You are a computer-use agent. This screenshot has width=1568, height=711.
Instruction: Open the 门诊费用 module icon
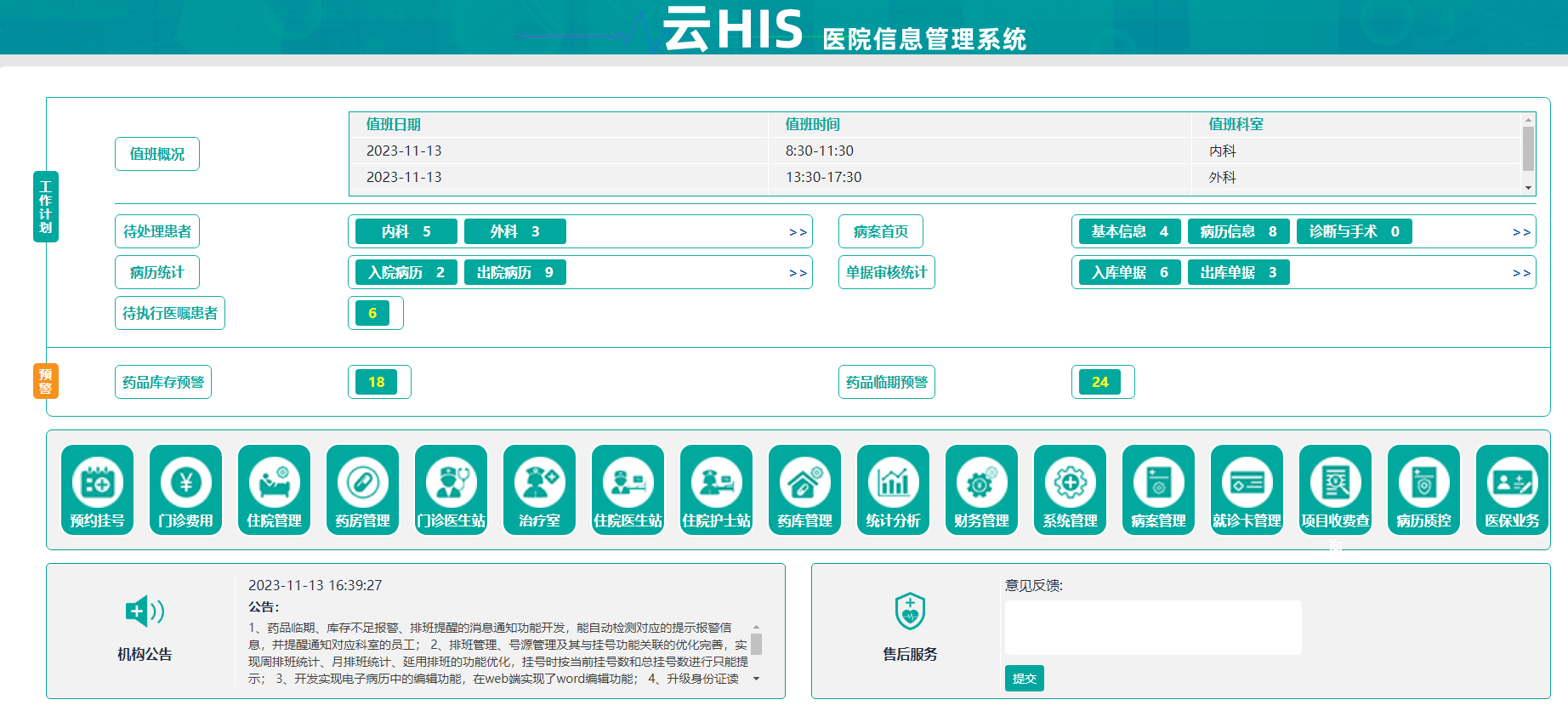coord(186,490)
